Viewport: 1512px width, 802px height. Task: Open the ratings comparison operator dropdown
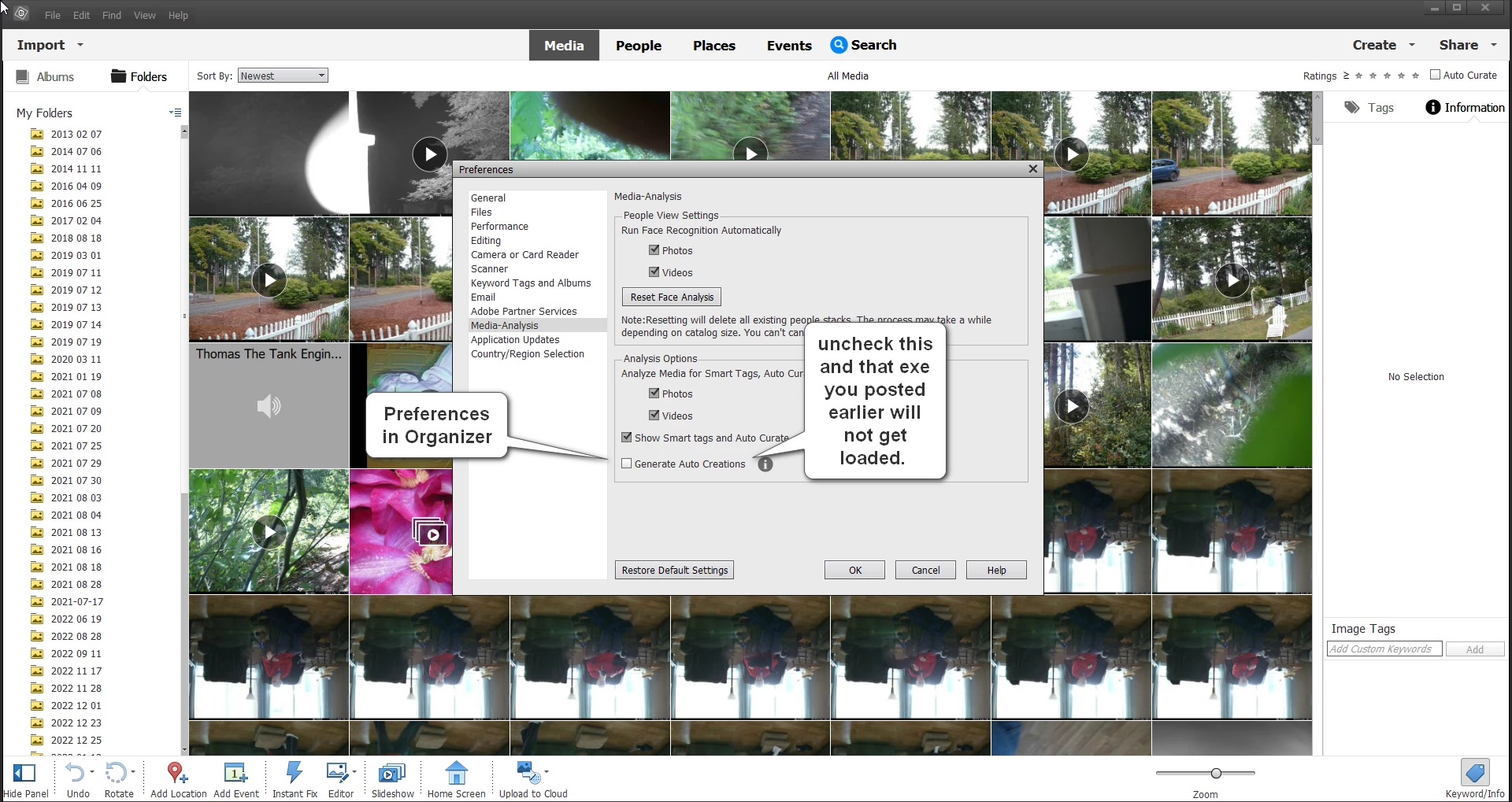pyautogui.click(x=1346, y=76)
